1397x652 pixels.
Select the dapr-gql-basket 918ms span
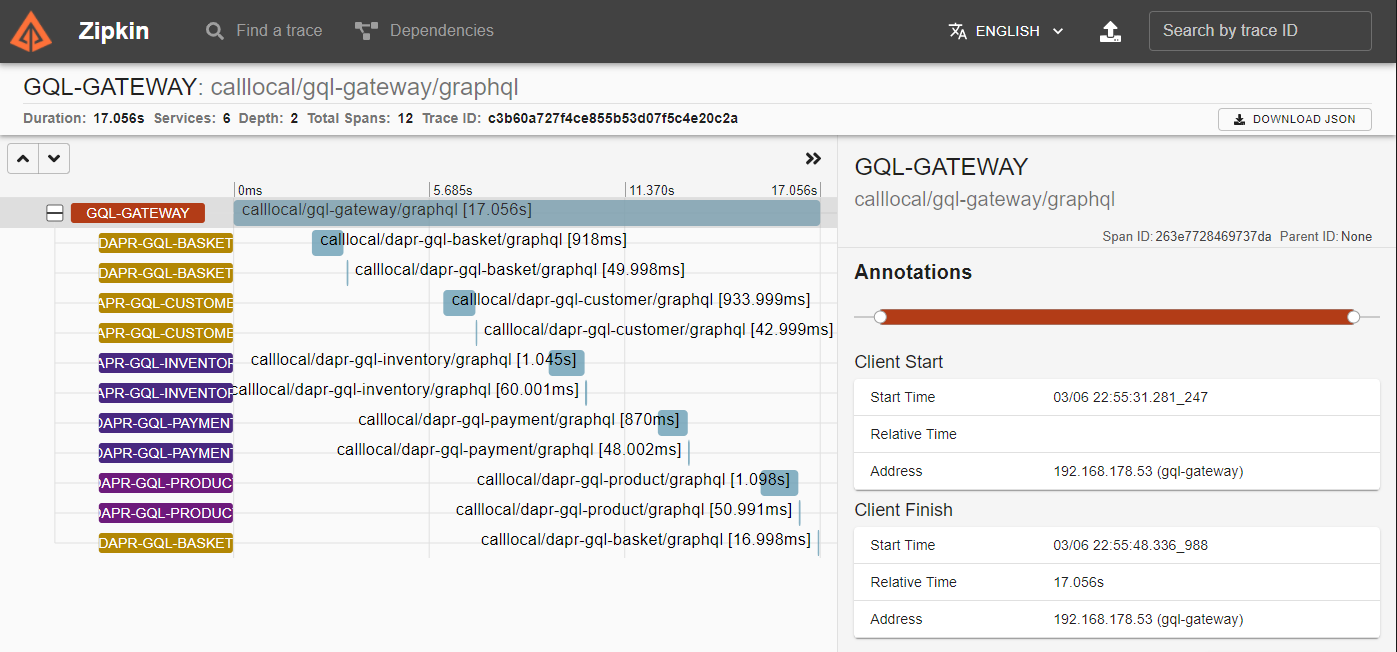(x=327, y=243)
